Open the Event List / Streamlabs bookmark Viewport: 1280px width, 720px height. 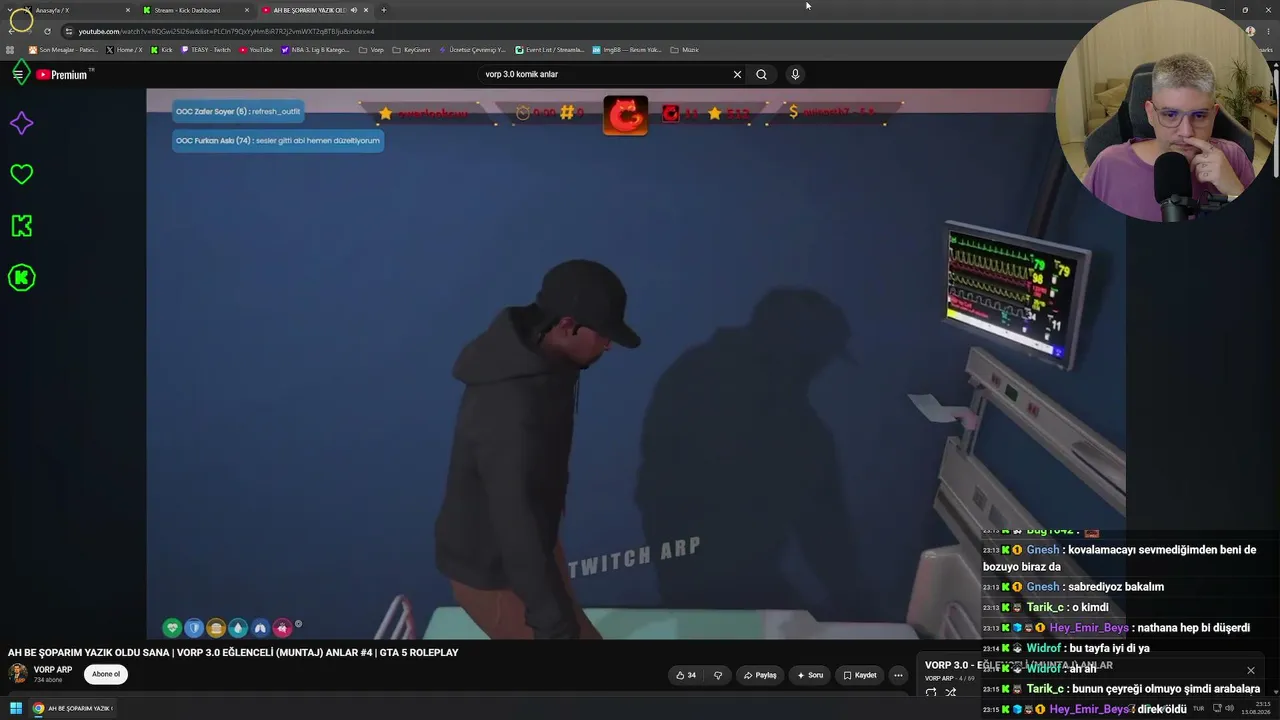click(549, 49)
